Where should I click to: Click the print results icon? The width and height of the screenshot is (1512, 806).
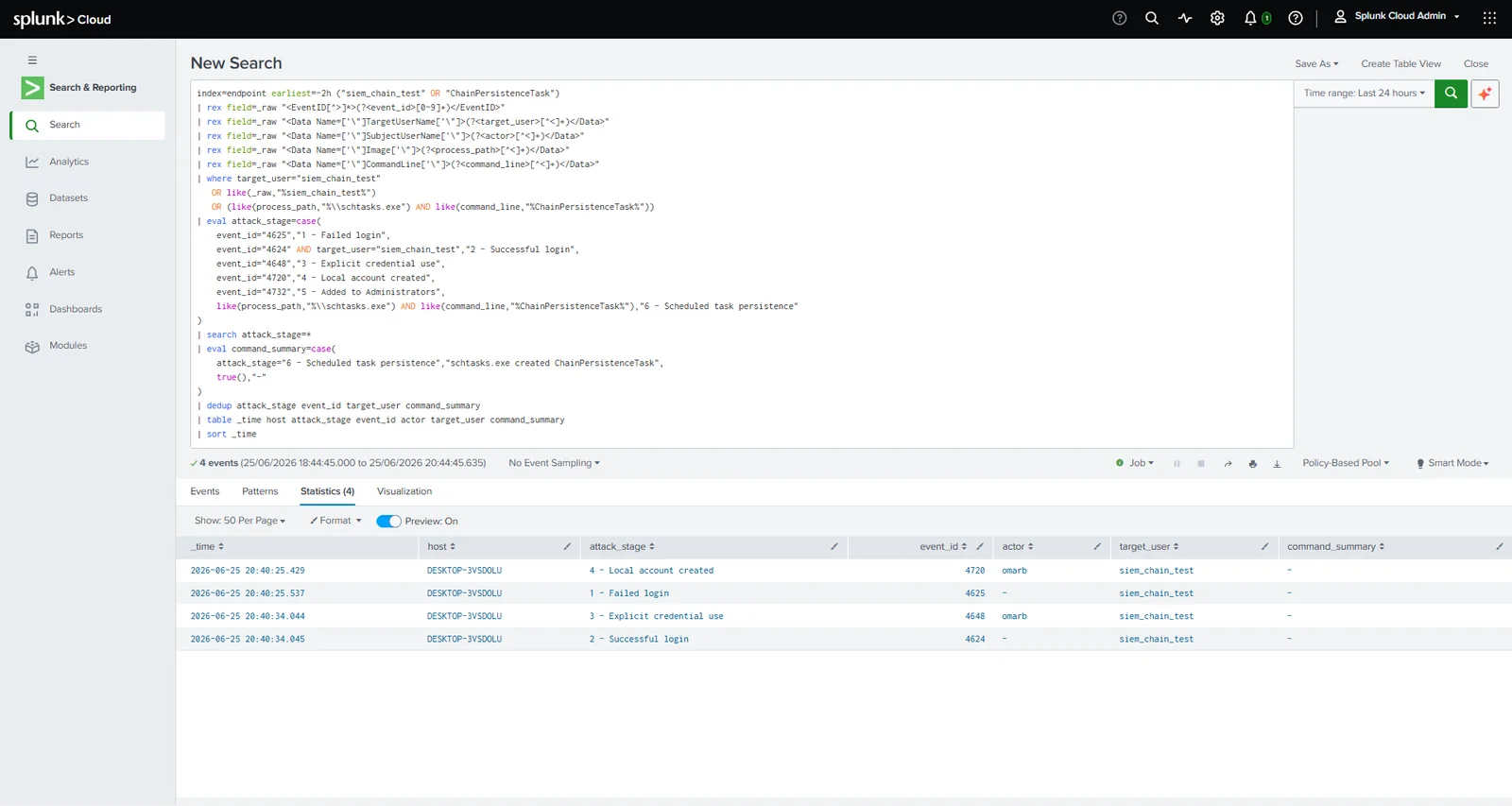pyautogui.click(x=1253, y=464)
